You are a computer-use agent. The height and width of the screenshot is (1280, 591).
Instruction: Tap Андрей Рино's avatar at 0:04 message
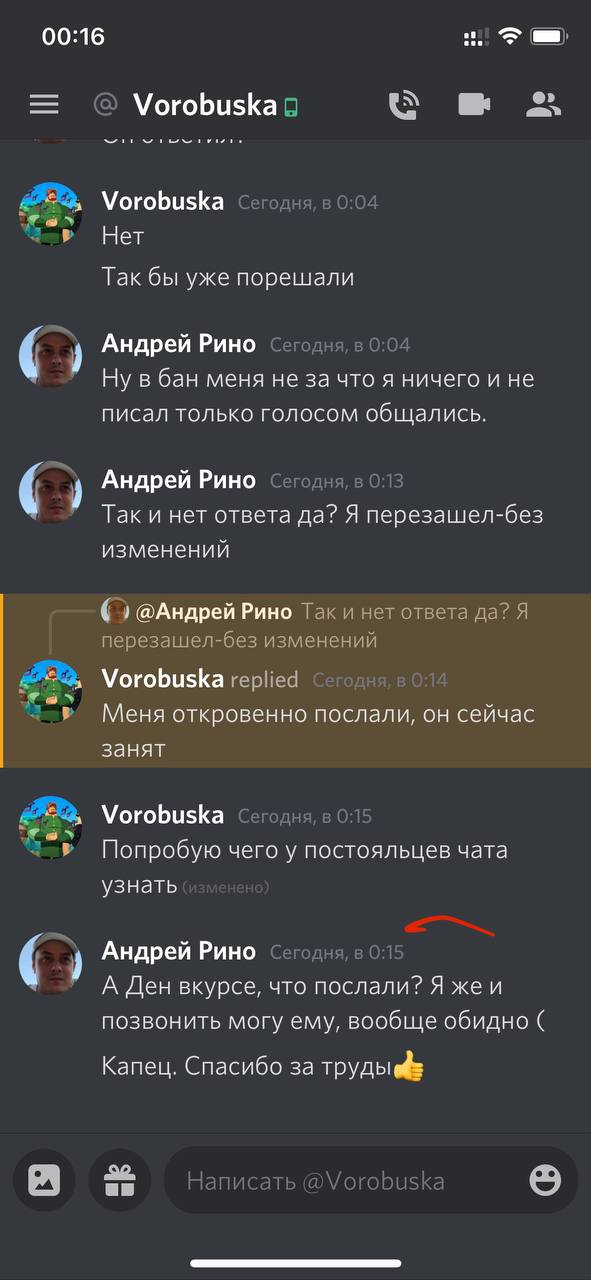[x=50, y=356]
